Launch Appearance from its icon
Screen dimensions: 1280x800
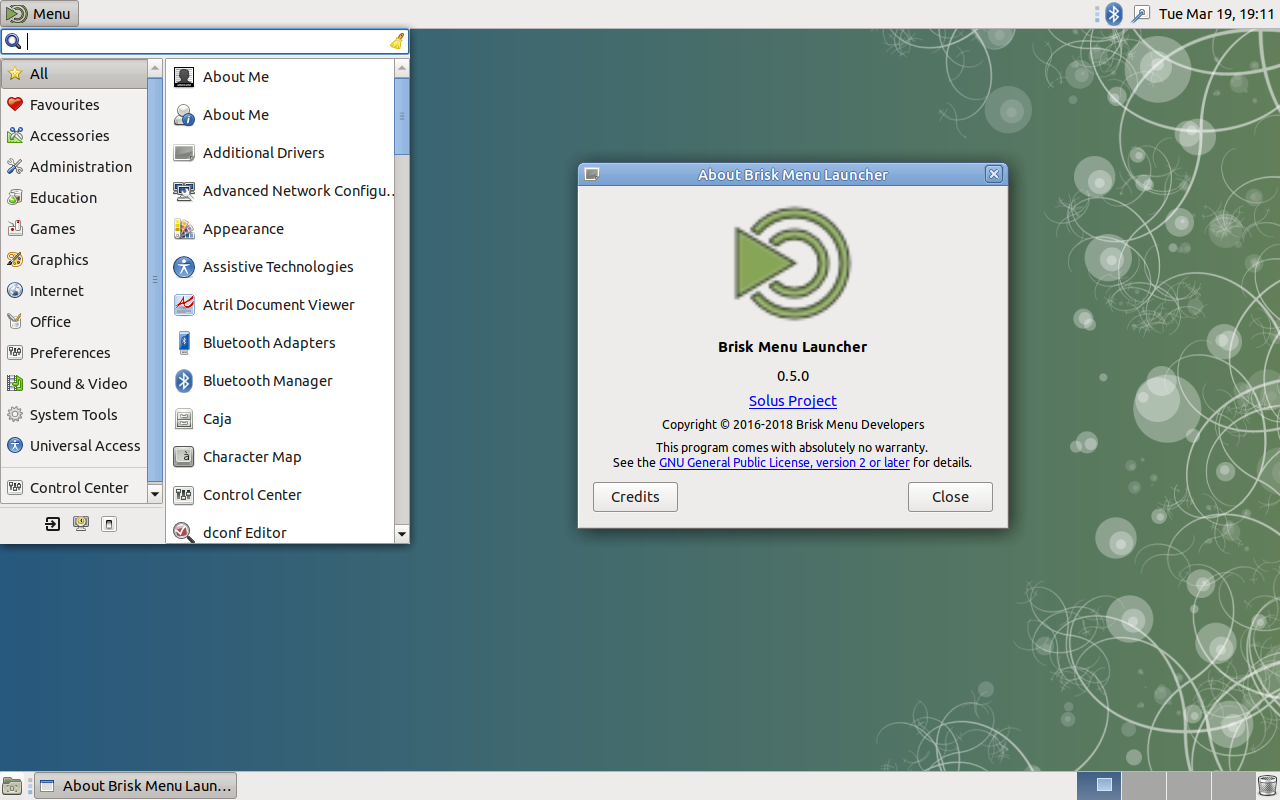(x=184, y=229)
